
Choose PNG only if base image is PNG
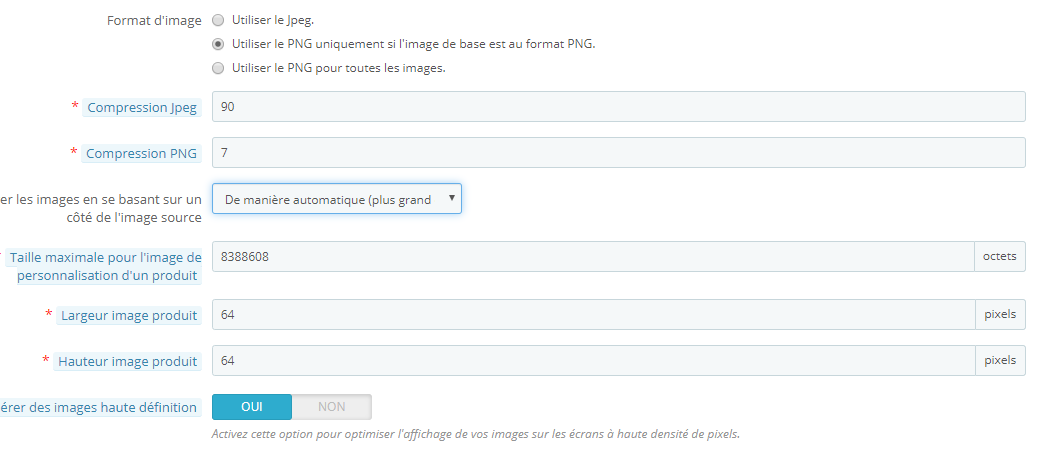(218, 44)
